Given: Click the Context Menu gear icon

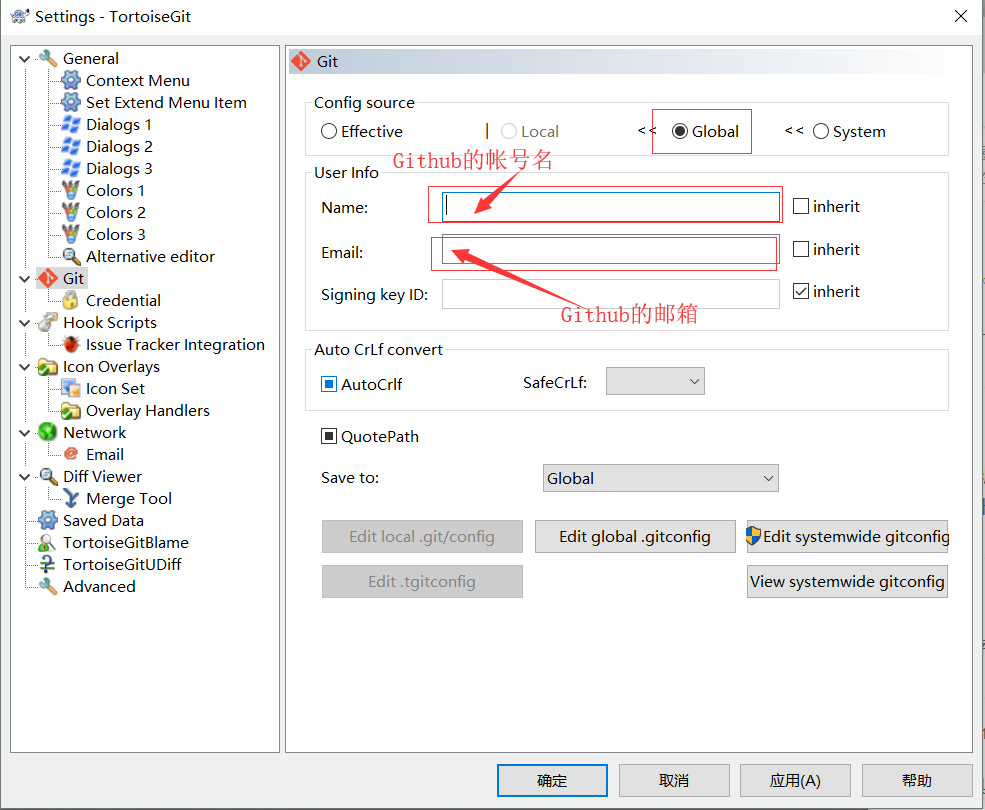Looking at the screenshot, I should click(70, 81).
